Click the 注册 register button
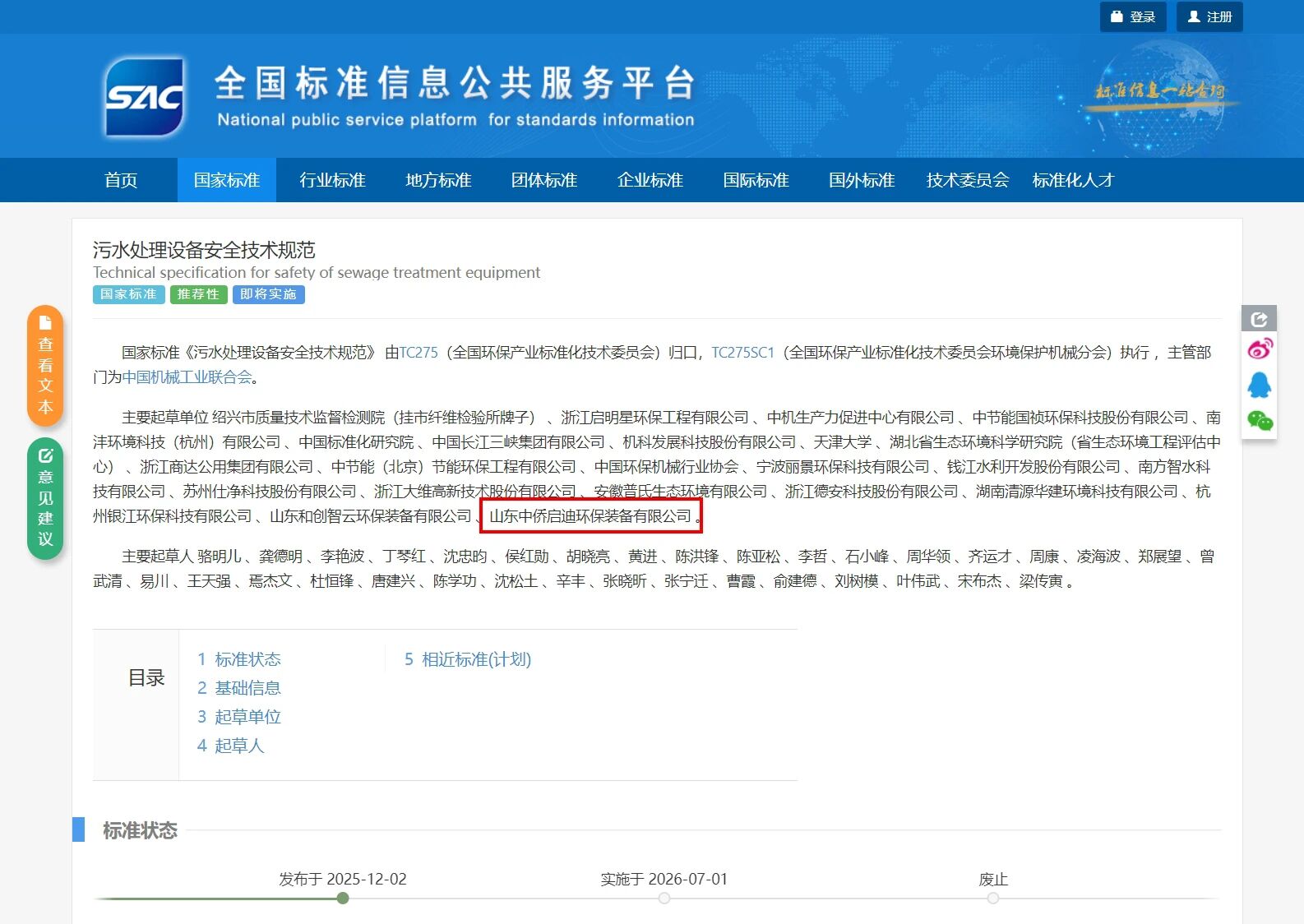This screenshot has width=1304, height=924. pos(1209,16)
